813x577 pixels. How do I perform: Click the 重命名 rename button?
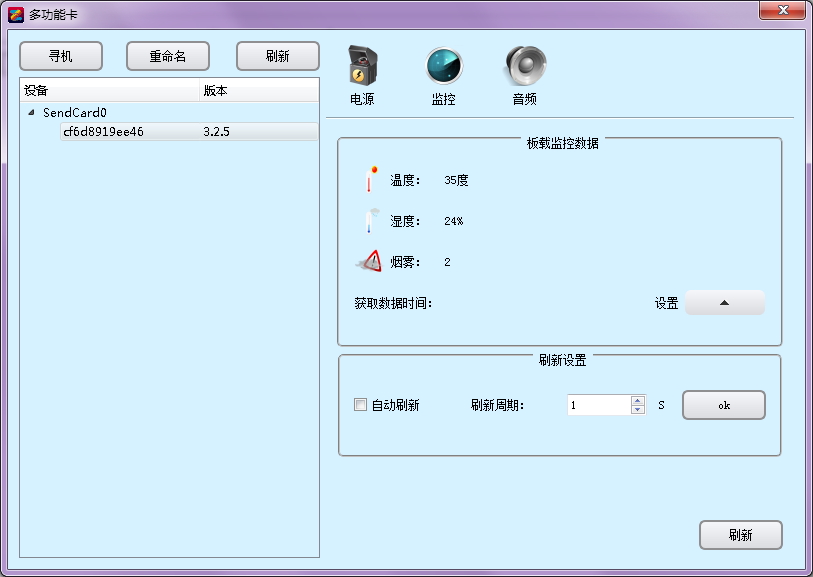[168, 56]
